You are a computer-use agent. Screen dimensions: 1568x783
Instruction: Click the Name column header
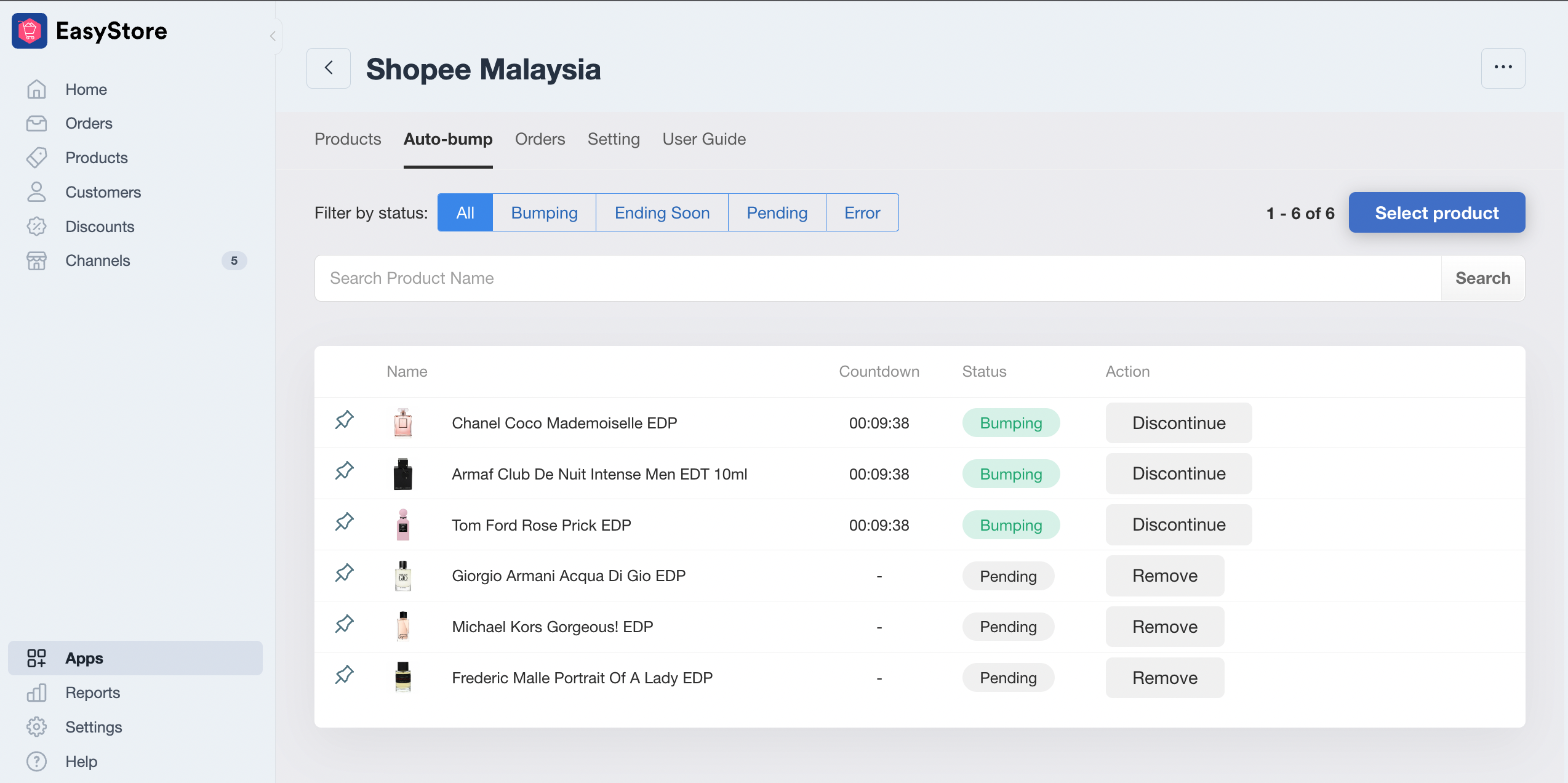[x=407, y=371]
